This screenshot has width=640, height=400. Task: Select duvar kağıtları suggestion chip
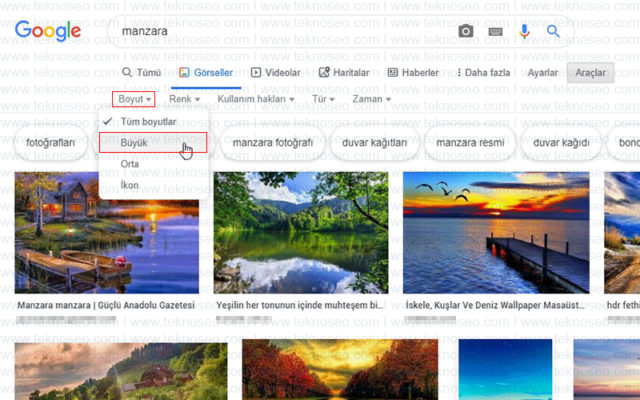pyautogui.click(x=375, y=143)
